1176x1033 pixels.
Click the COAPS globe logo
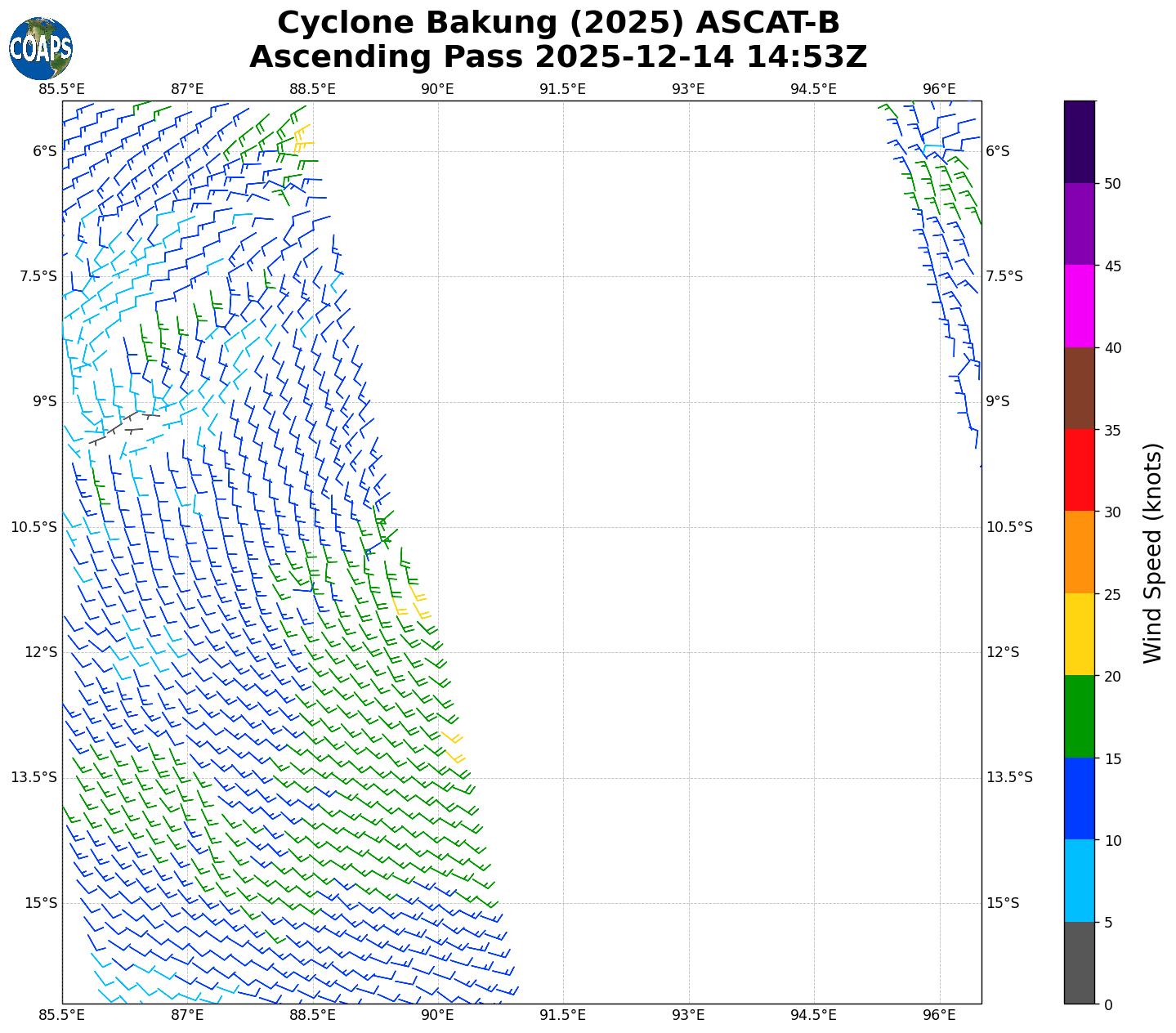click(x=40, y=48)
